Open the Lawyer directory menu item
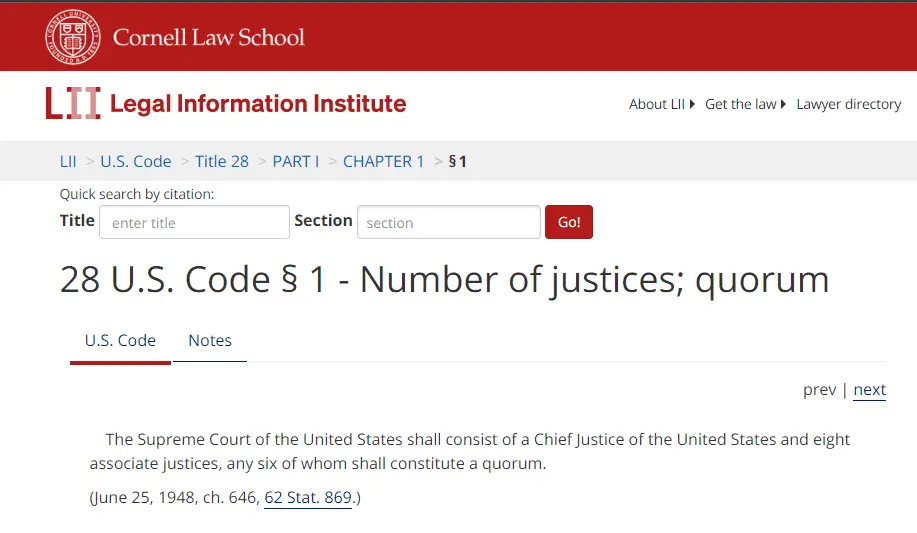Screen dimensions: 917x533 point(848,104)
